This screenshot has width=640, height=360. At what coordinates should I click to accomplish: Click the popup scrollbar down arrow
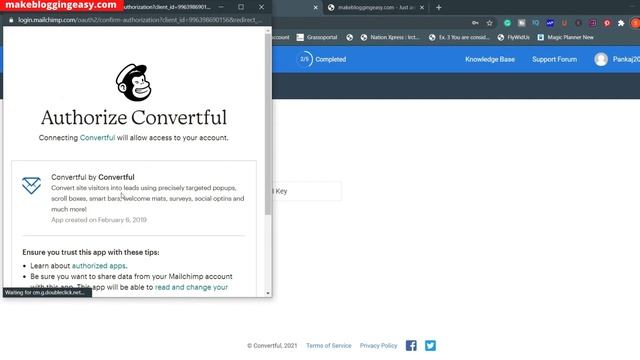tap(268, 293)
